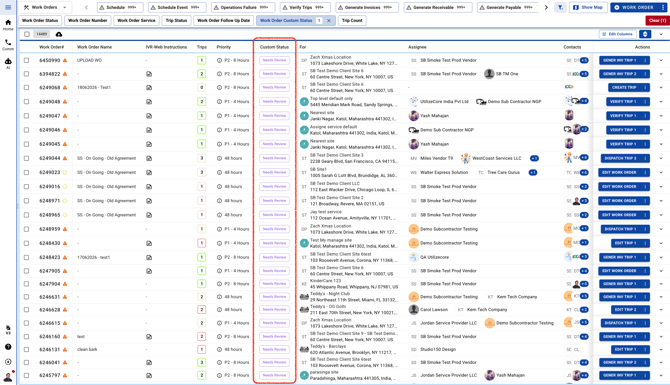
Task: Select the checkbox for work order 6450990
Action: pos(26,61)
